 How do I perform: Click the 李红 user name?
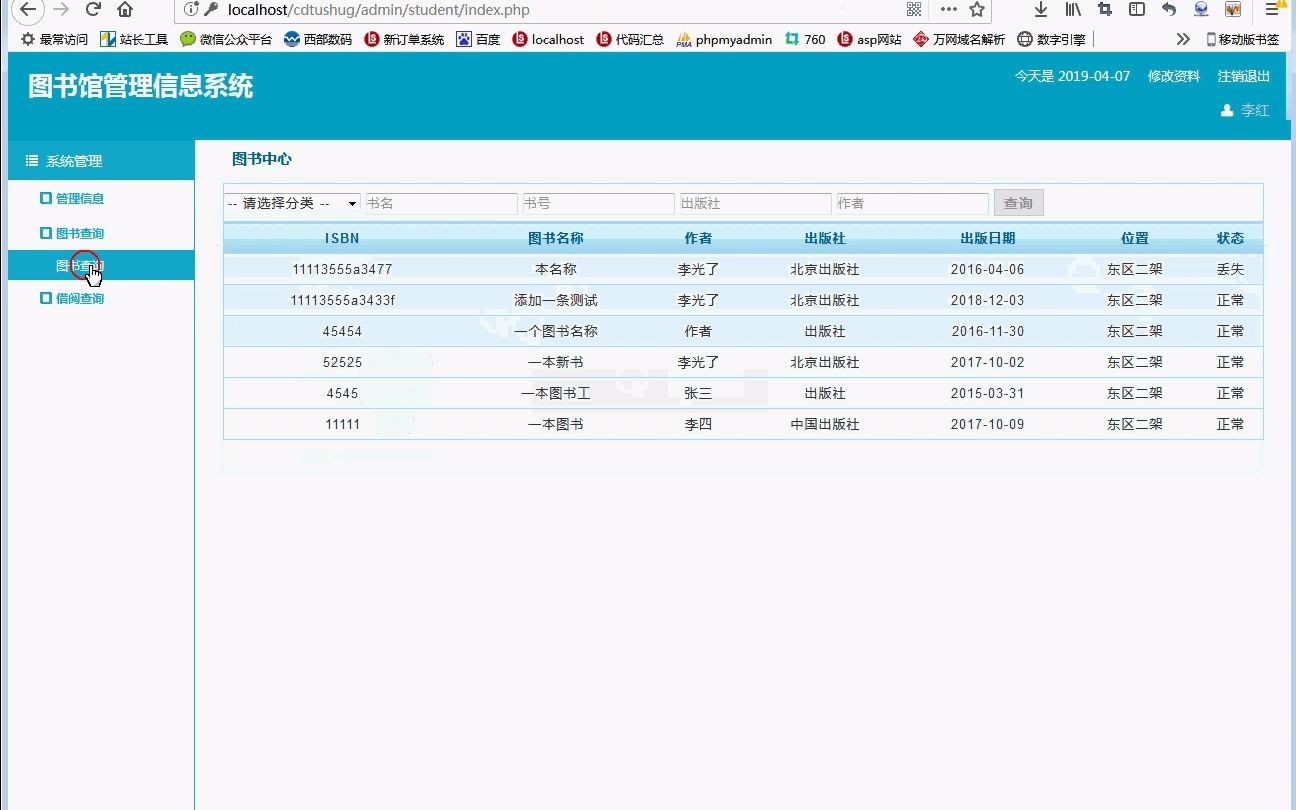[1255, 111]
